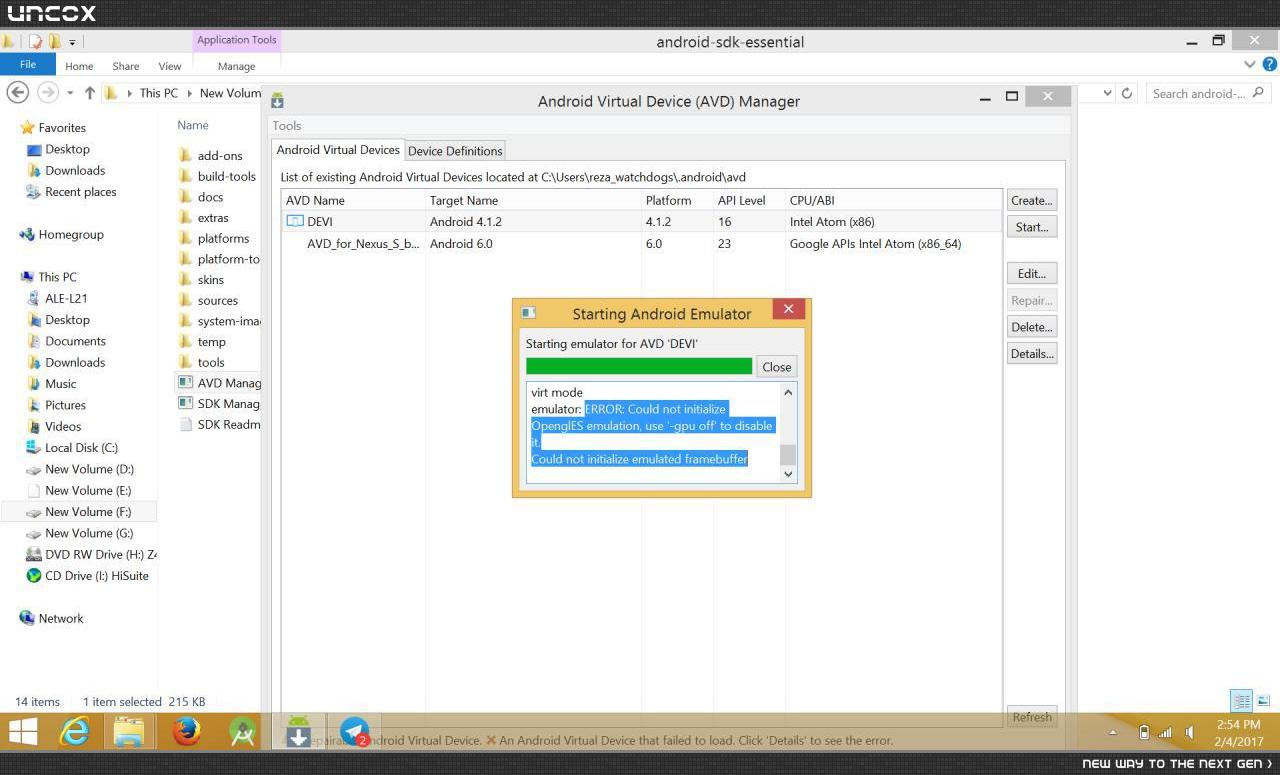Select the tools folder in the file list
Viewport: 1280px width, 775px height.
211,362
